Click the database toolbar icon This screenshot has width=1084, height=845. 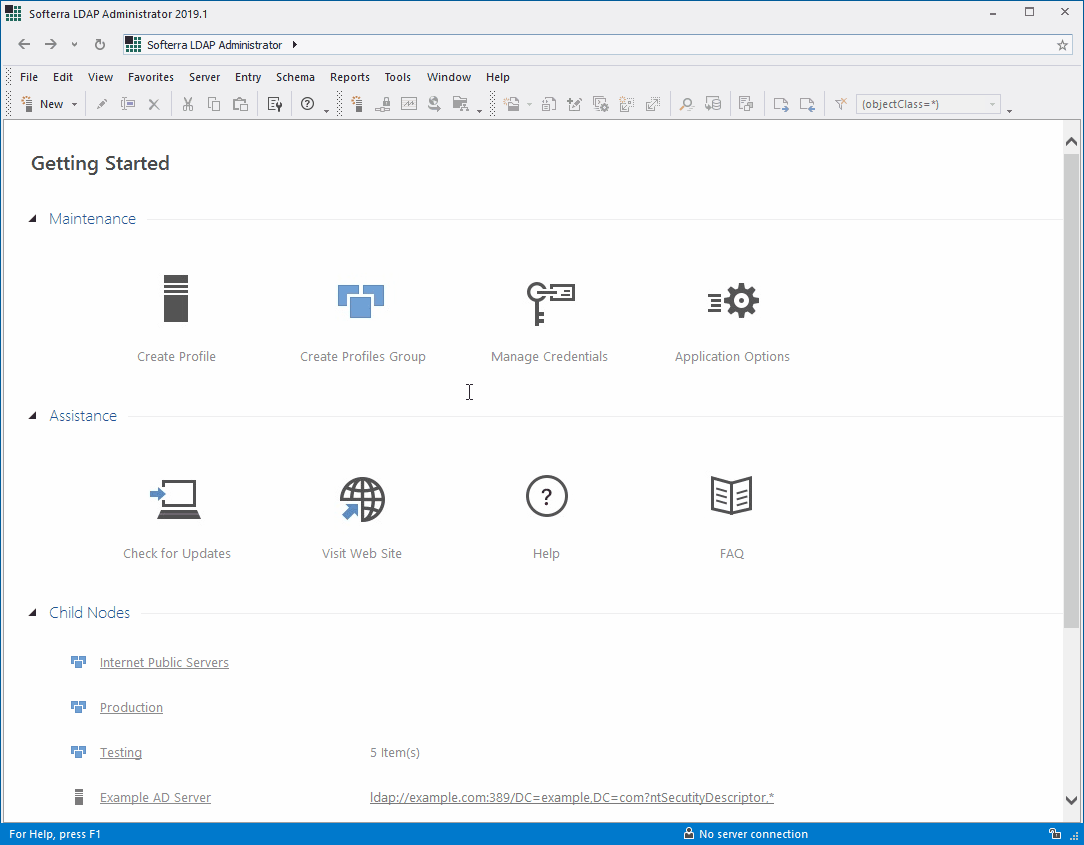click(x=713, y=104)
